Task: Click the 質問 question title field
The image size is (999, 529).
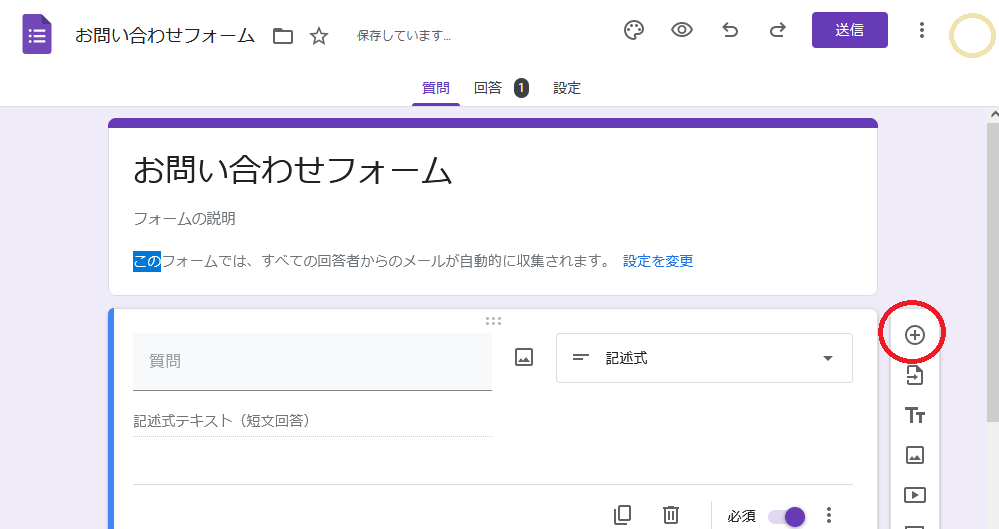Action: (x=312, y=361)
